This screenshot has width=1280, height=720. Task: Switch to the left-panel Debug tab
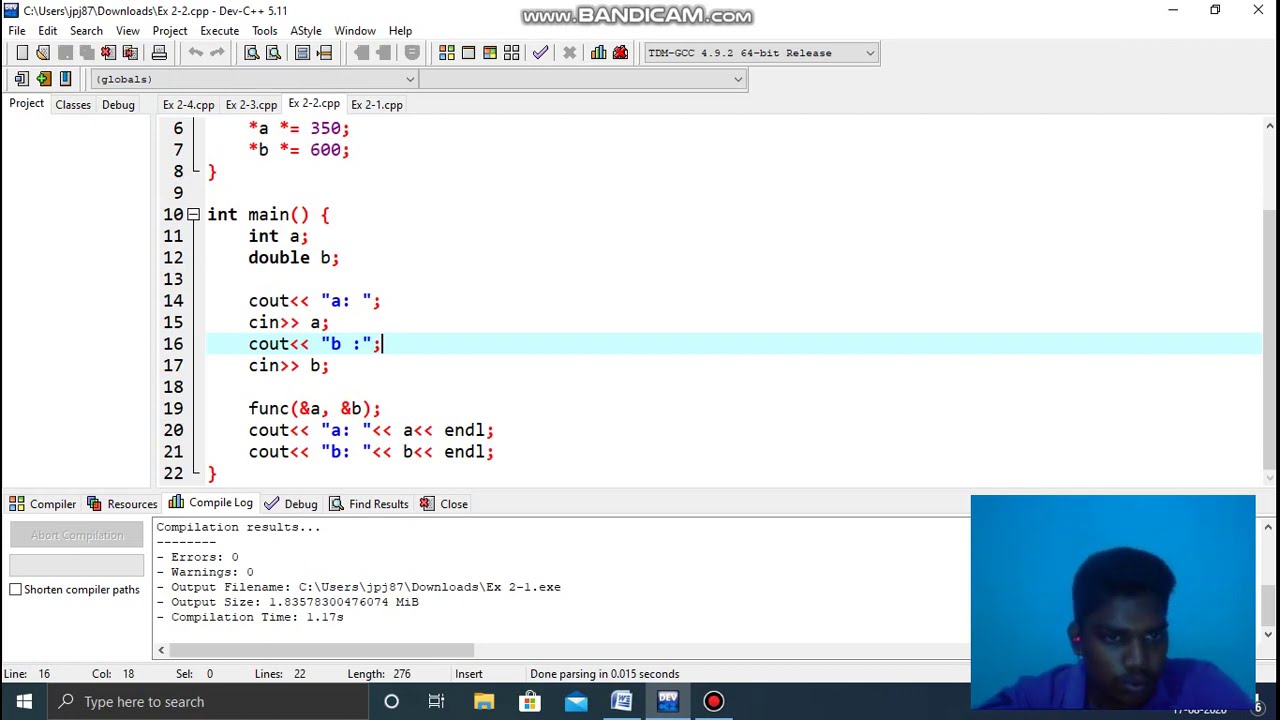pos(118,105)
